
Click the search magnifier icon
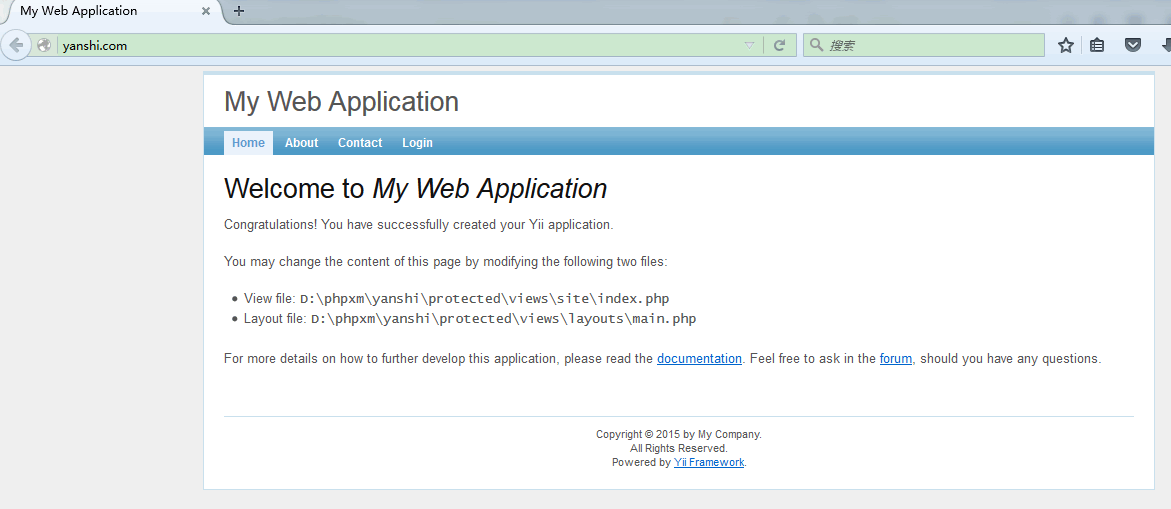(816, 45)
